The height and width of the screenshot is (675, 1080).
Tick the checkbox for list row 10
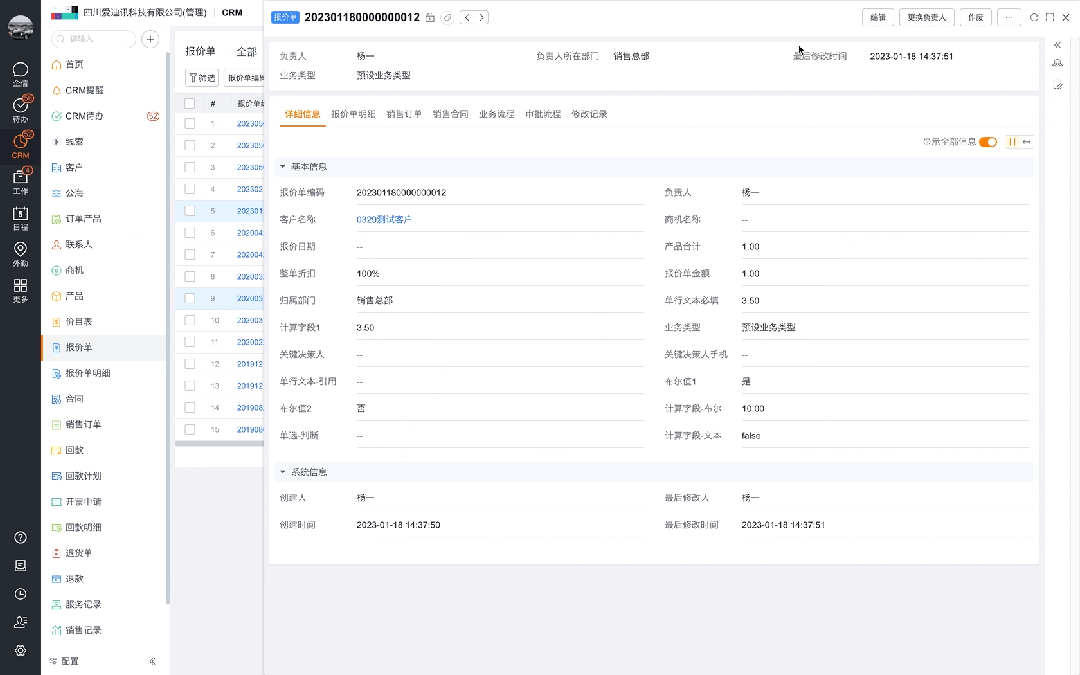tap(189, 320)
